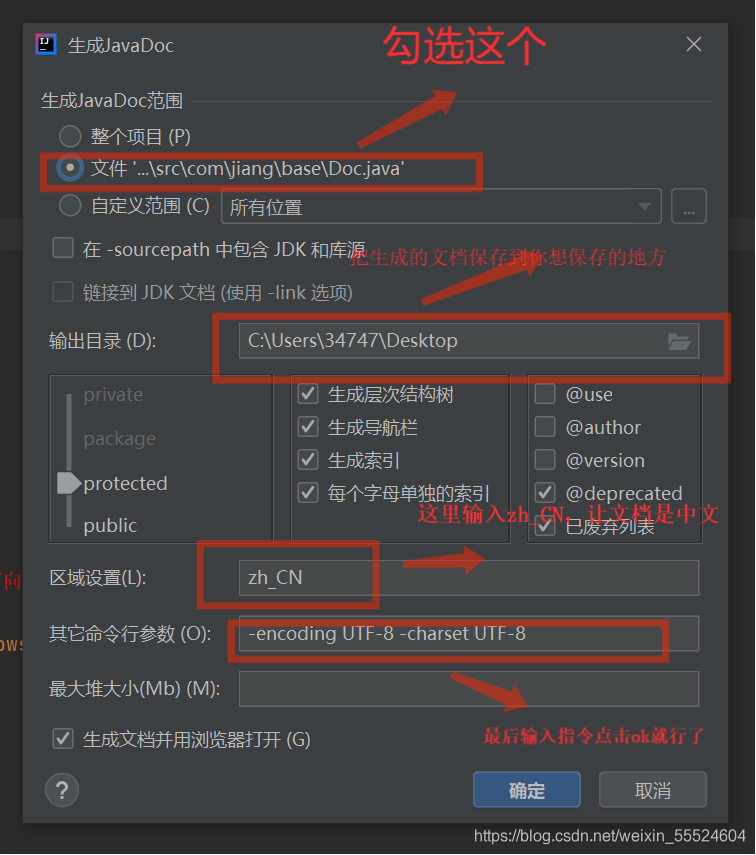This screenshot has height=855, width=756.
Task: Toggle the 生成文档并用浏览器打开 checkbox
Action: [63, 739]
